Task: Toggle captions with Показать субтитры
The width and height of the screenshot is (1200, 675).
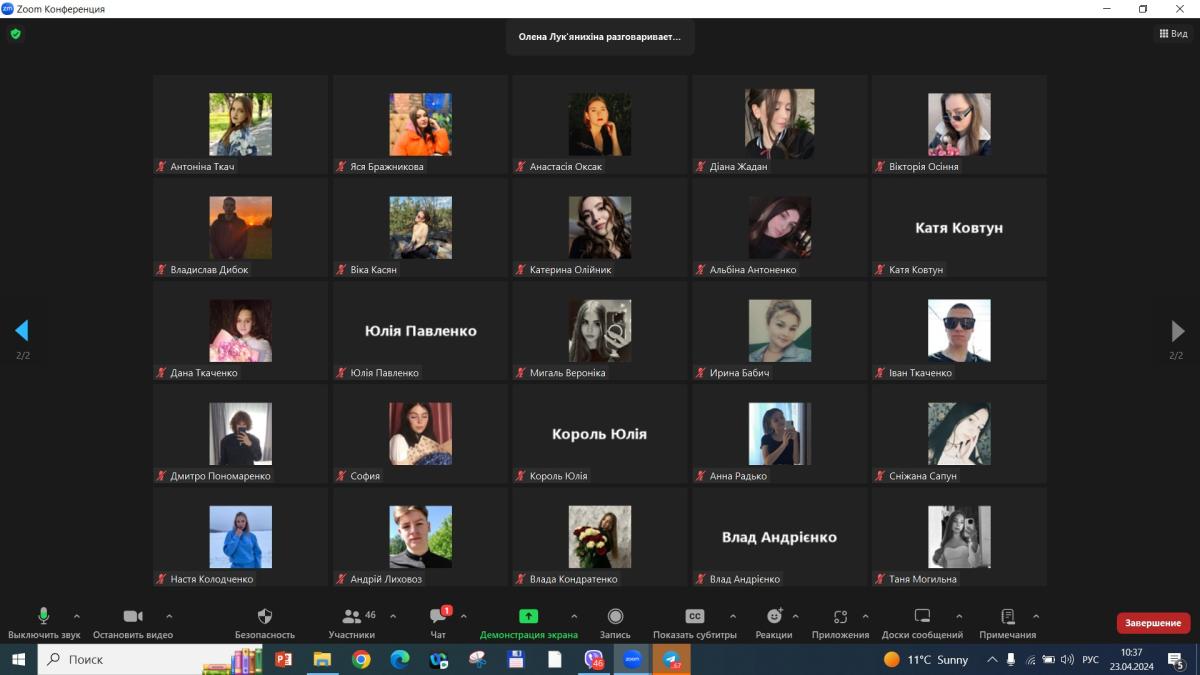Action: (x=695, y=617)
